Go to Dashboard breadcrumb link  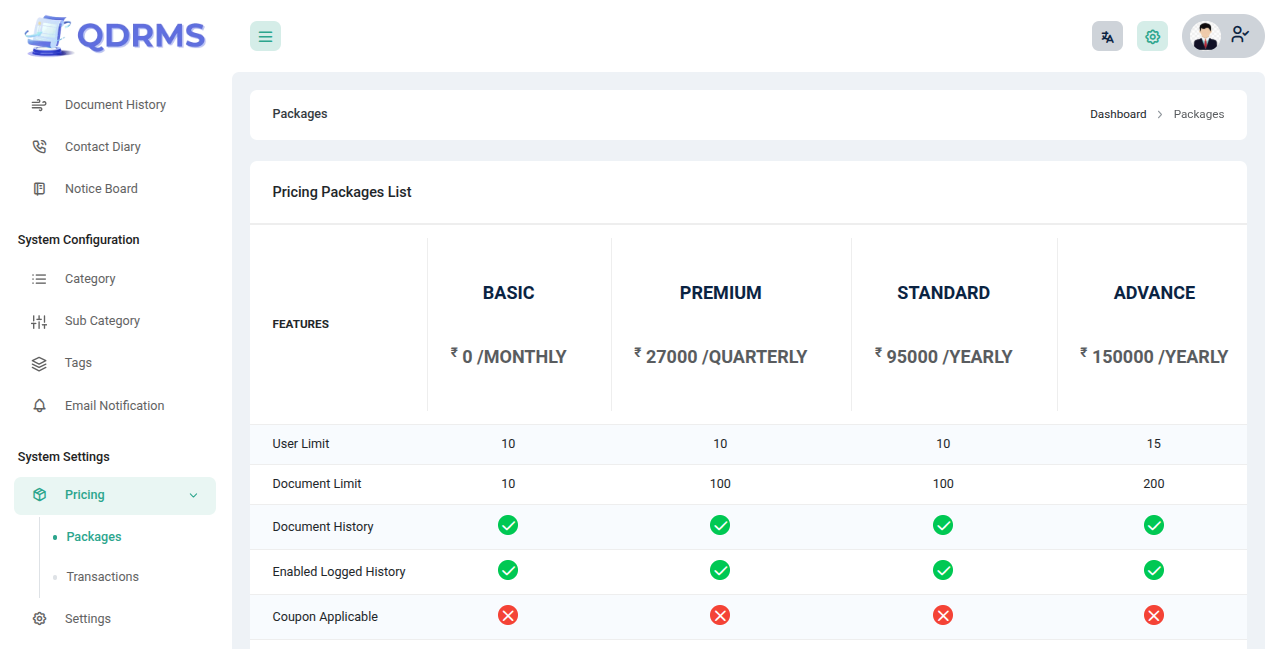point(1118,114)
